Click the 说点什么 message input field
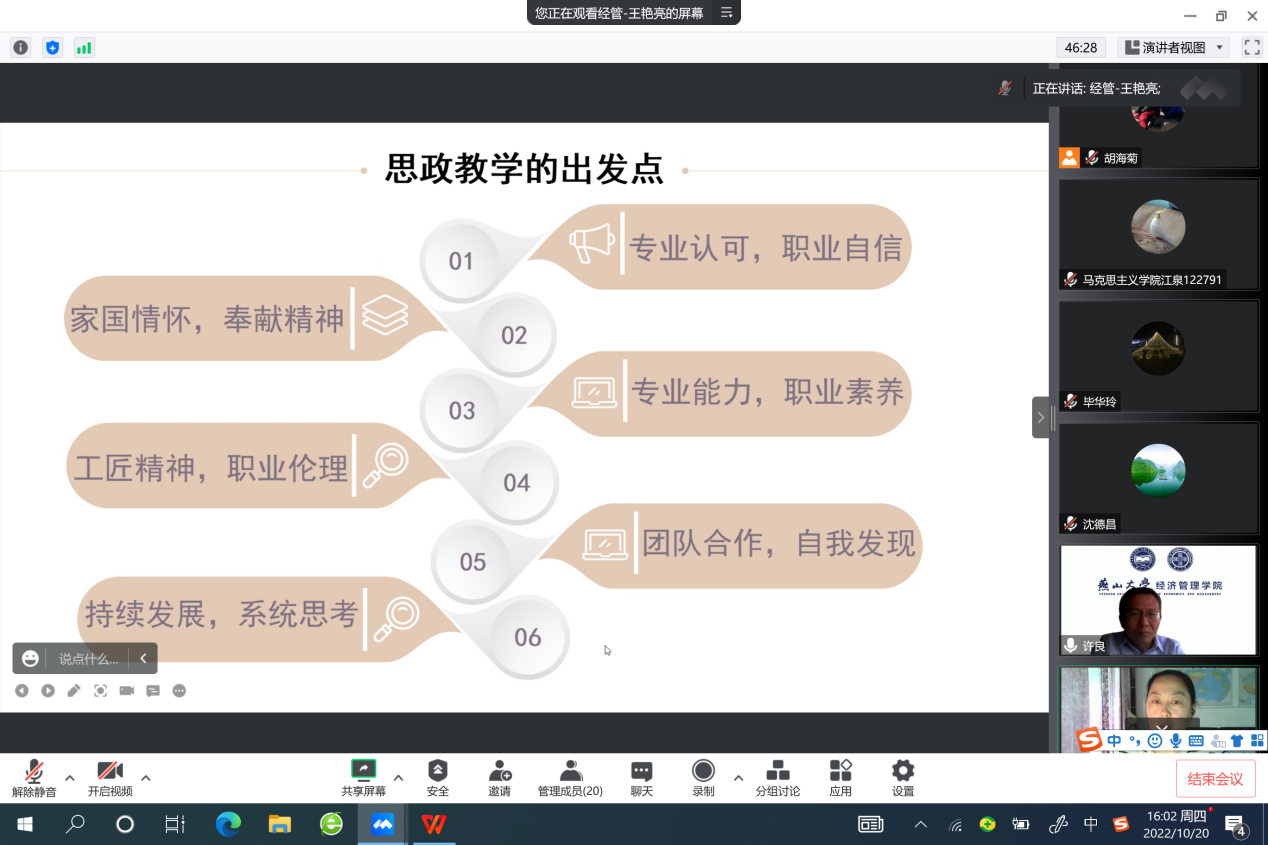The height and width of the screenshot is (845, 1268). [88, 658]
